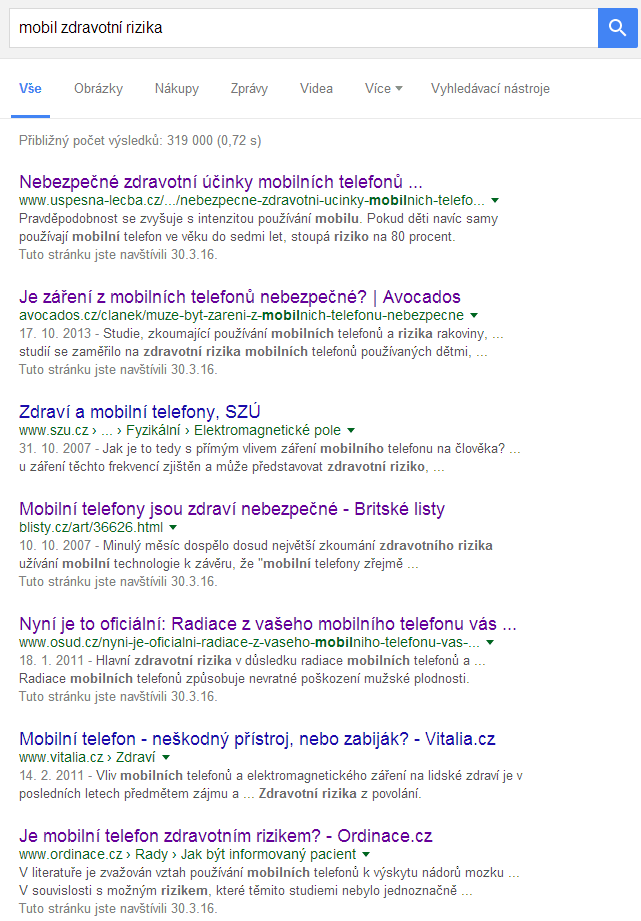Open result 'Mobilní telefony jsou zdraví nebezpečné - Britské listy'

(232, 509)
